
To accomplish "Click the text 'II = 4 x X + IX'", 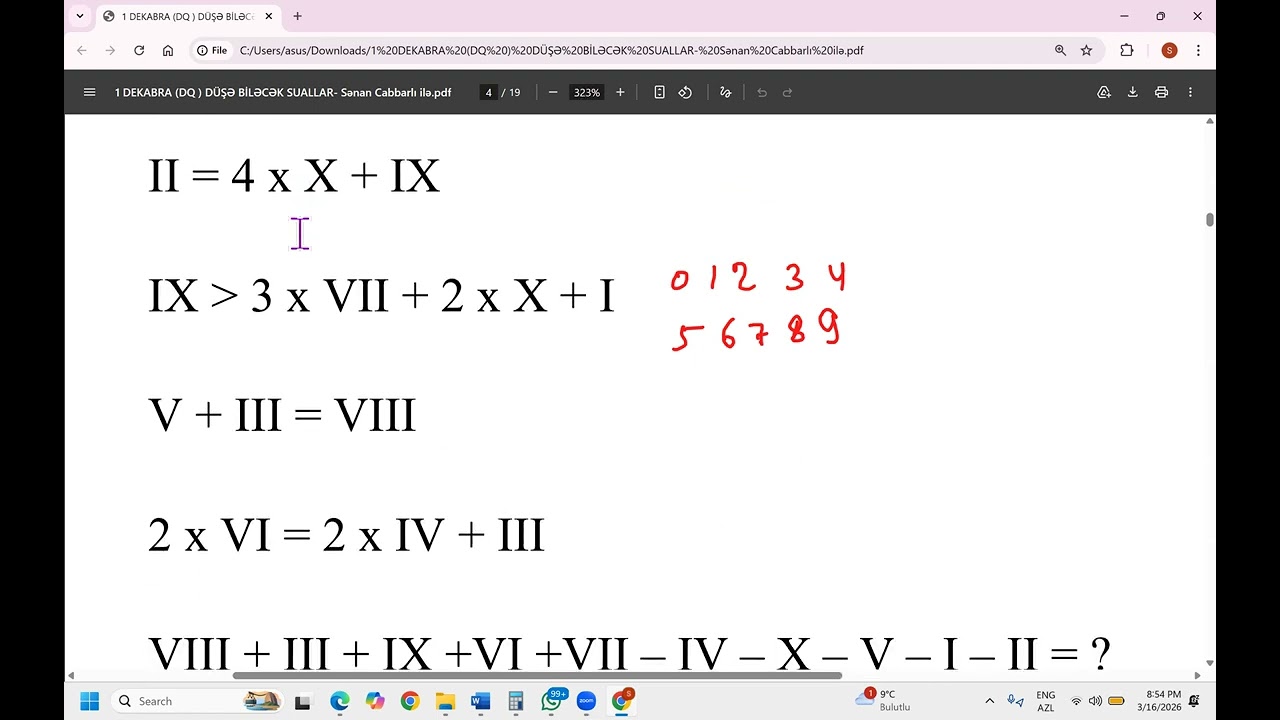I will (x=294, y=176).
